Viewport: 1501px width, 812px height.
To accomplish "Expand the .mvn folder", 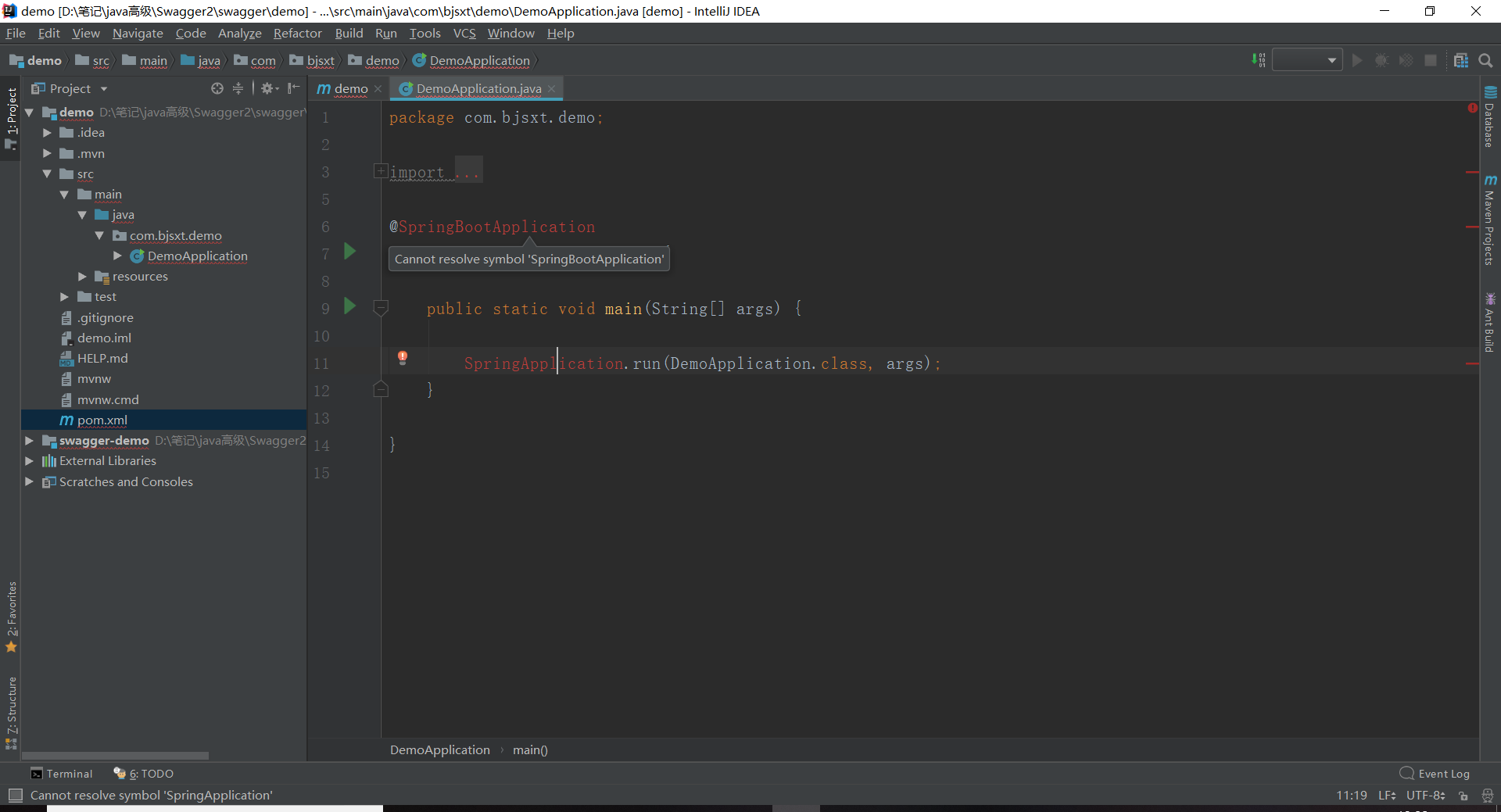I will click(x=47, y=153).
